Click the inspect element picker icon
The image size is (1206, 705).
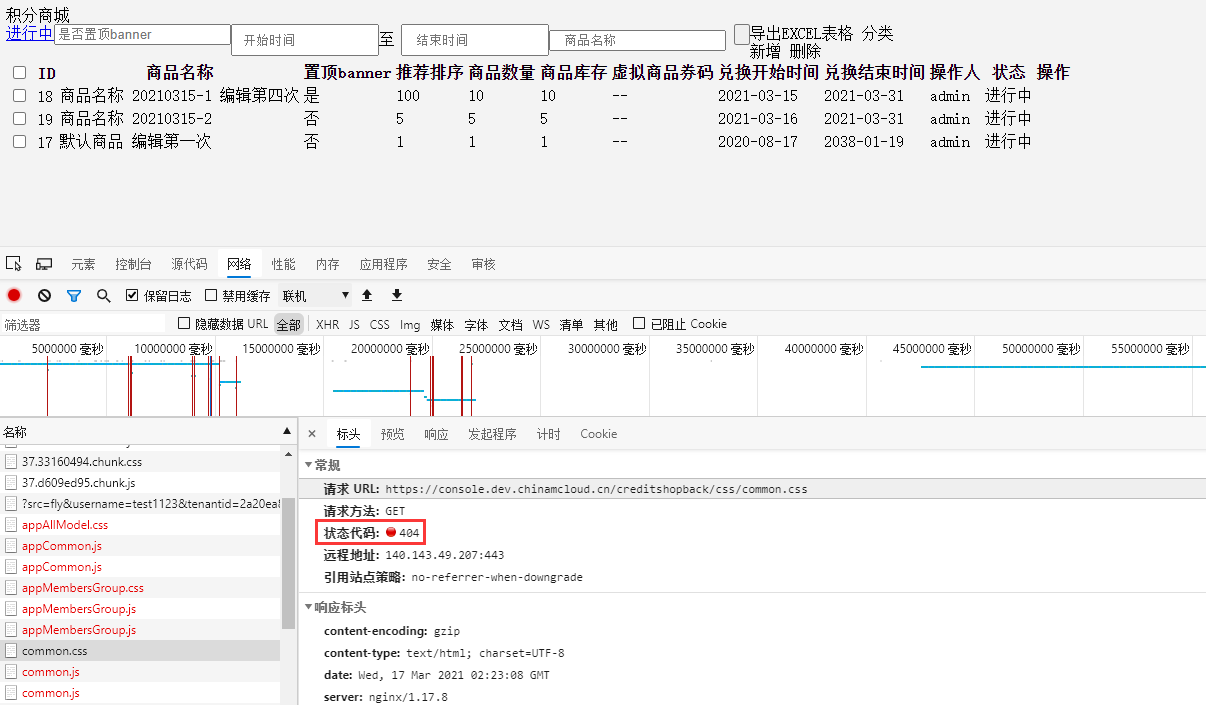[x=14, y=264]
